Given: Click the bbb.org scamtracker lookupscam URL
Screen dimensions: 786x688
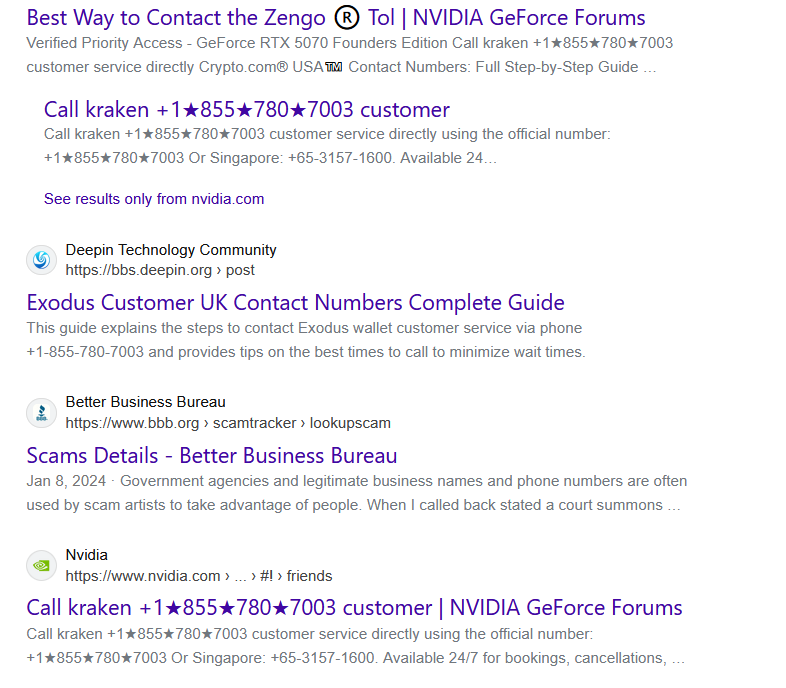Looking at the screenshot, I should (x=228, y=423).
